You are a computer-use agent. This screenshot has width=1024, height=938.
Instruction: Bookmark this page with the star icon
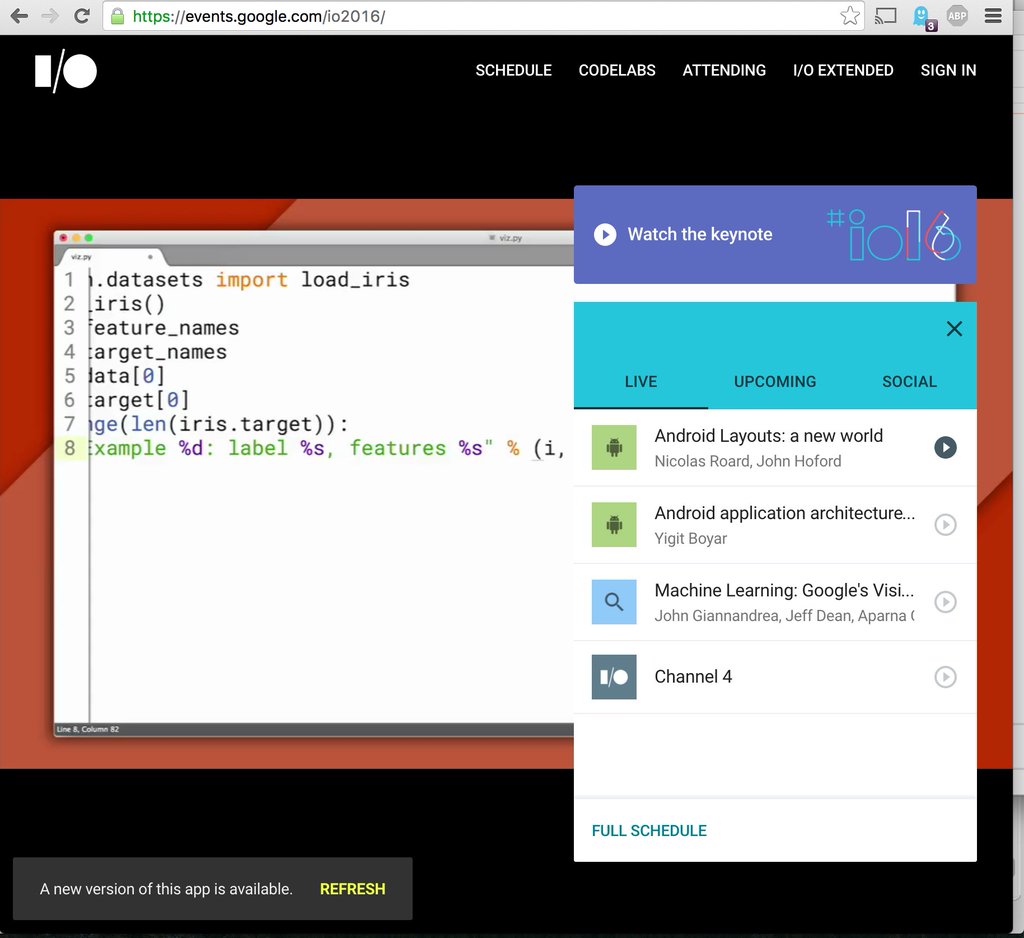(850, 16)
